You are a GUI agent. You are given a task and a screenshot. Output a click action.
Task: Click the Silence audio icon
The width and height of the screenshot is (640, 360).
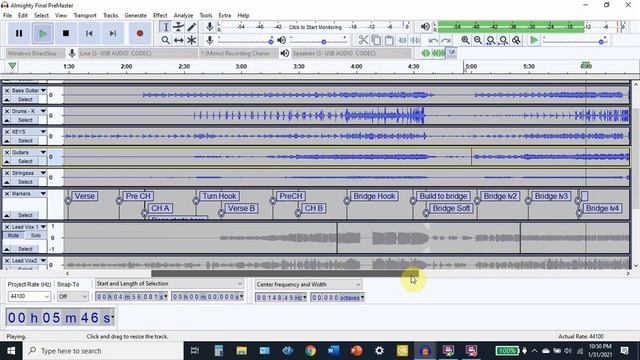pos(416,40)
